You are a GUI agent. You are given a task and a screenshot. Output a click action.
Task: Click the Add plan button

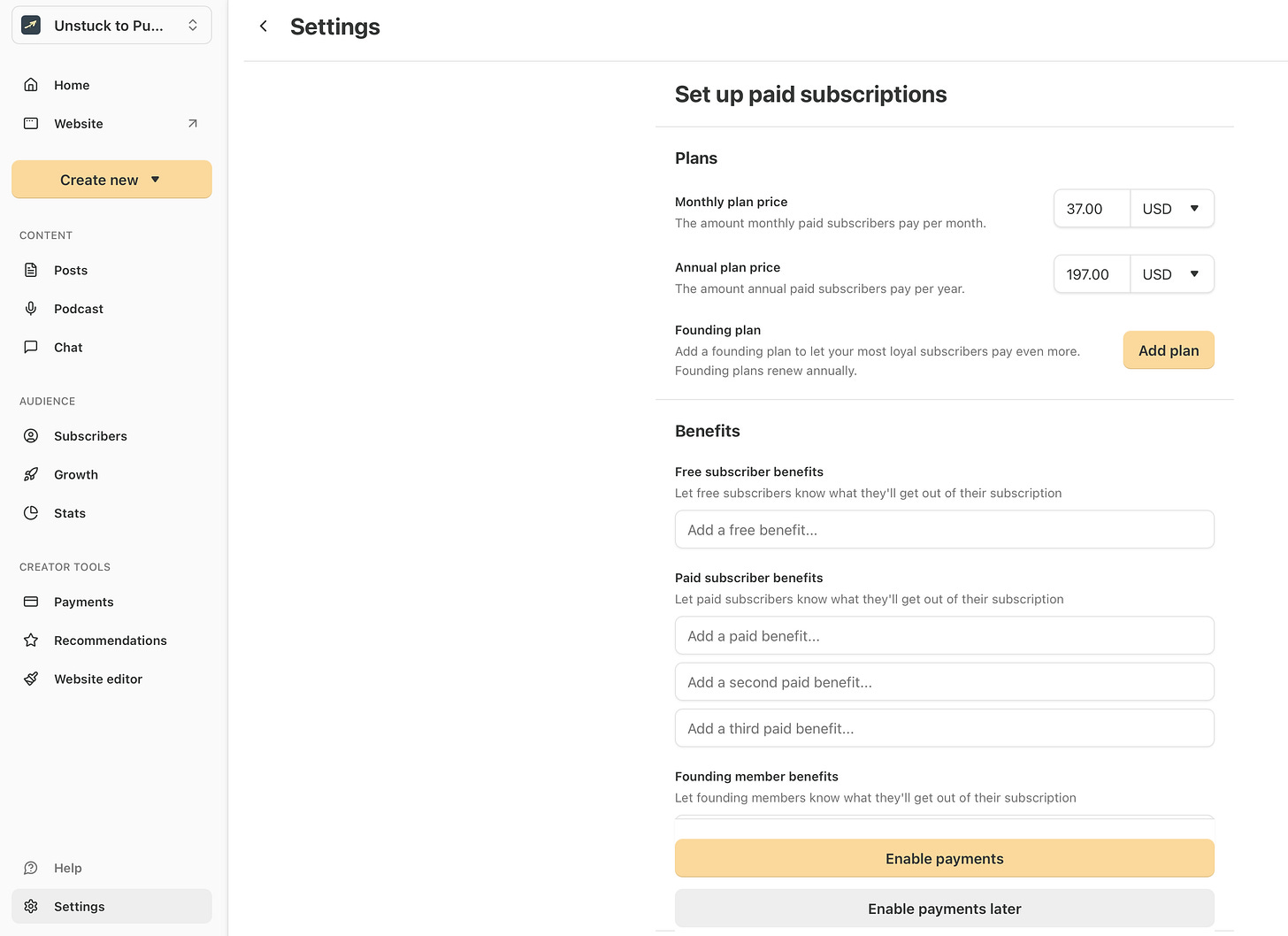point(1168,350)
